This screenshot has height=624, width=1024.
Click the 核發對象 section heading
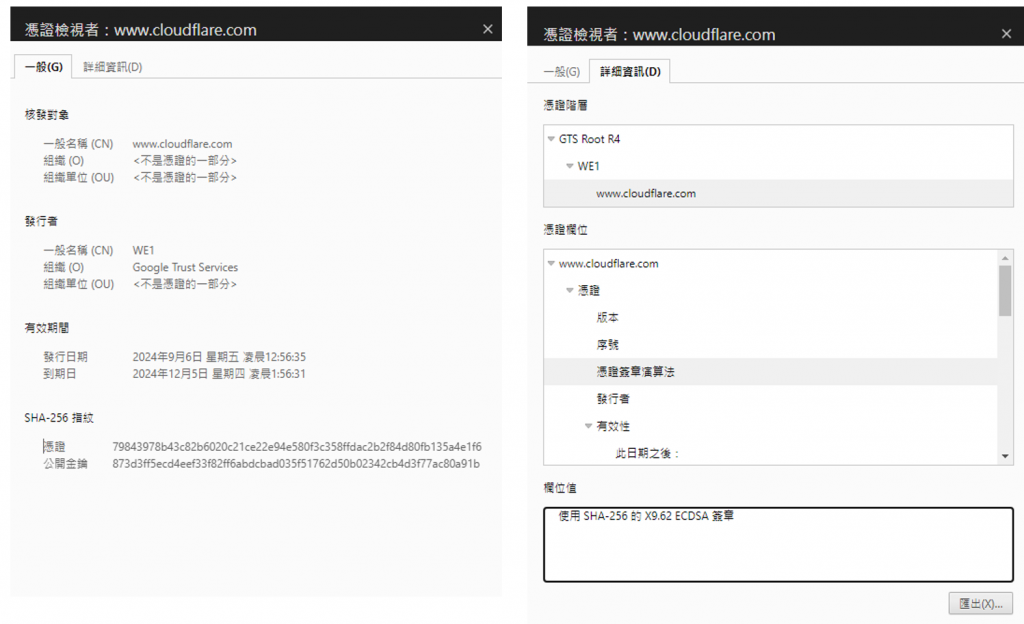47,115
